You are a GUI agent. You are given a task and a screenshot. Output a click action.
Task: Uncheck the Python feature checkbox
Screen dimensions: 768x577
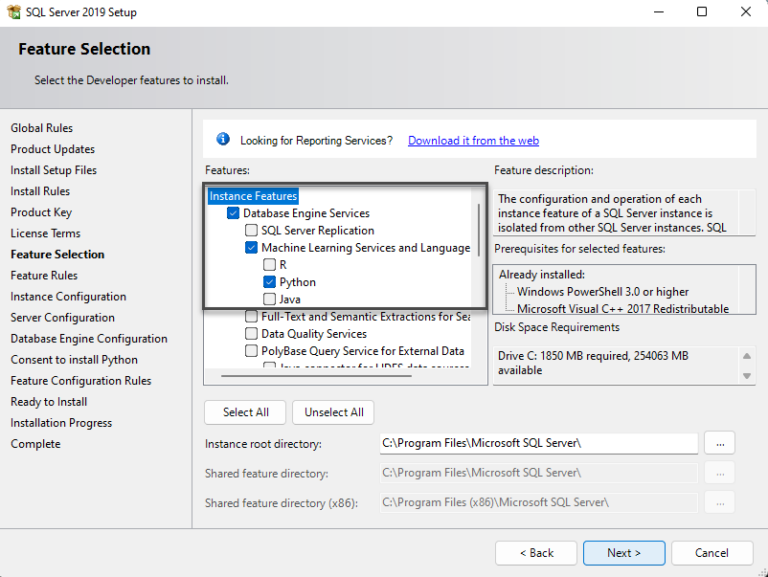pyautogui.click(x=269, y=282)
